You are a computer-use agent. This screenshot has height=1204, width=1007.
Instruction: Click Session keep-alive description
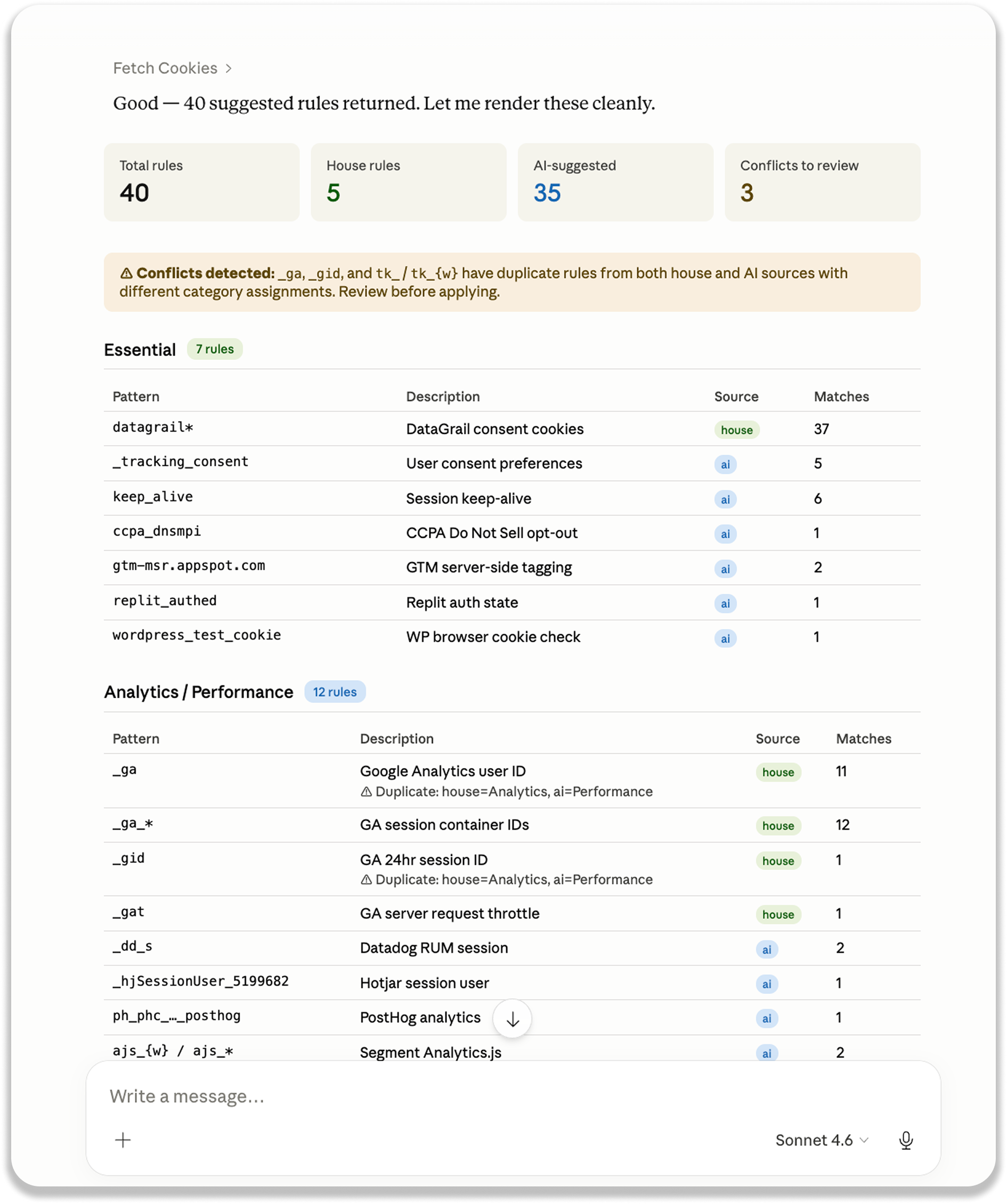(x=469, y=499)
